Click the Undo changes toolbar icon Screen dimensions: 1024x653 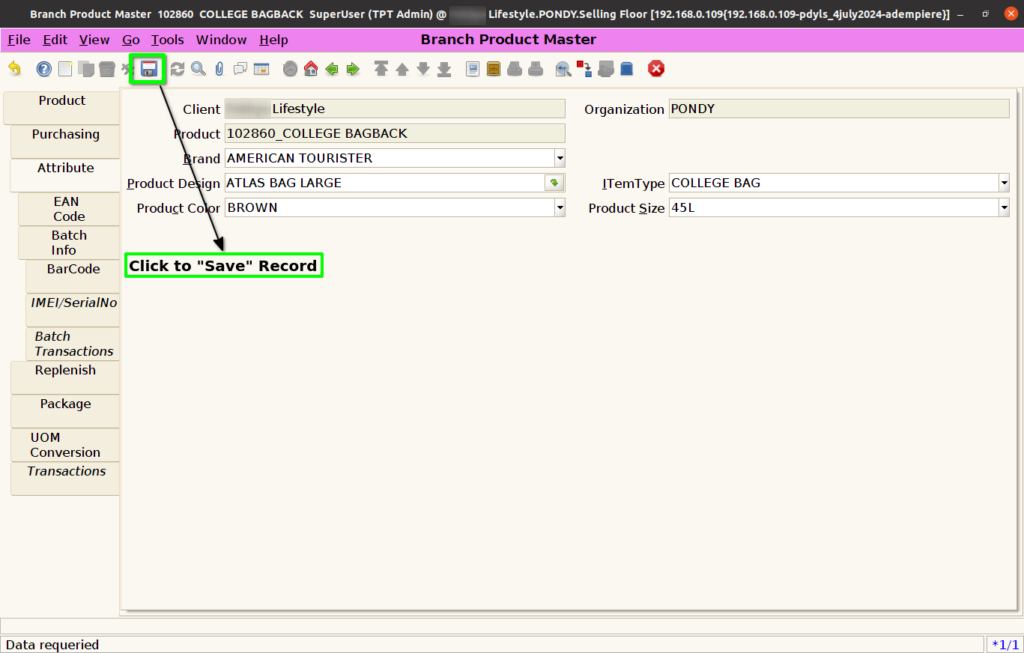click(14, 69)
